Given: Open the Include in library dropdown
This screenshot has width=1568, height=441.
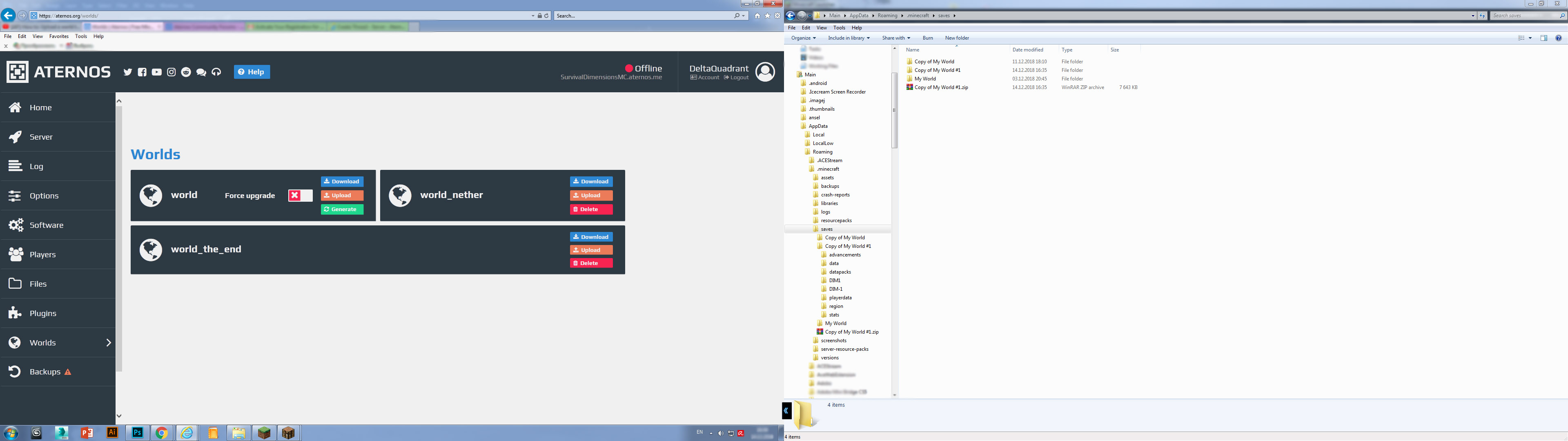Looking at the screenshot, I should [x=849, y=38].
